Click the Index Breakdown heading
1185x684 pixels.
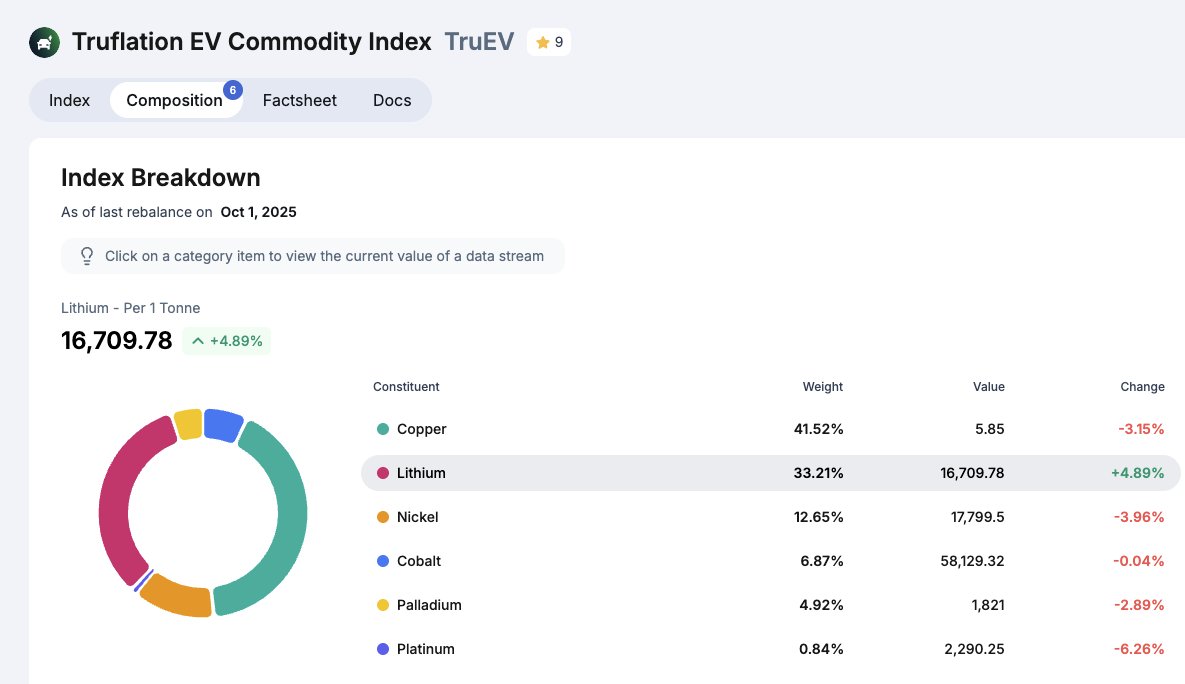160,178
